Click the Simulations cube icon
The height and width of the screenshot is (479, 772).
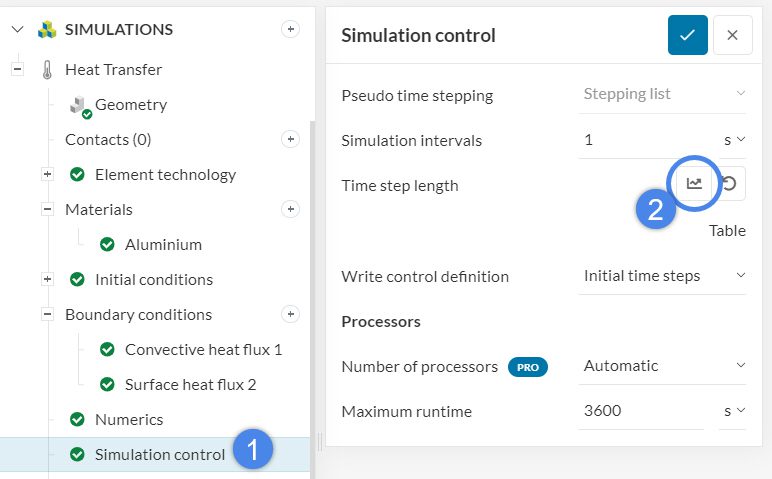(47, 29)
